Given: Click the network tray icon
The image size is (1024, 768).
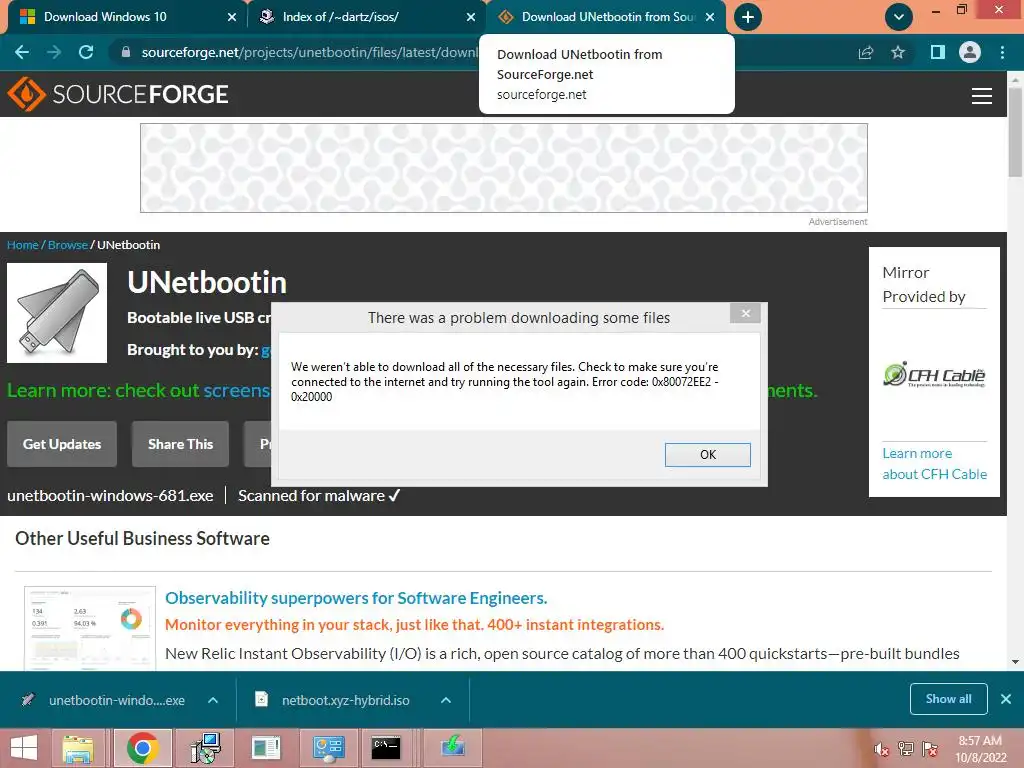Looking at the screenshot, I should [x=906, y=749].
